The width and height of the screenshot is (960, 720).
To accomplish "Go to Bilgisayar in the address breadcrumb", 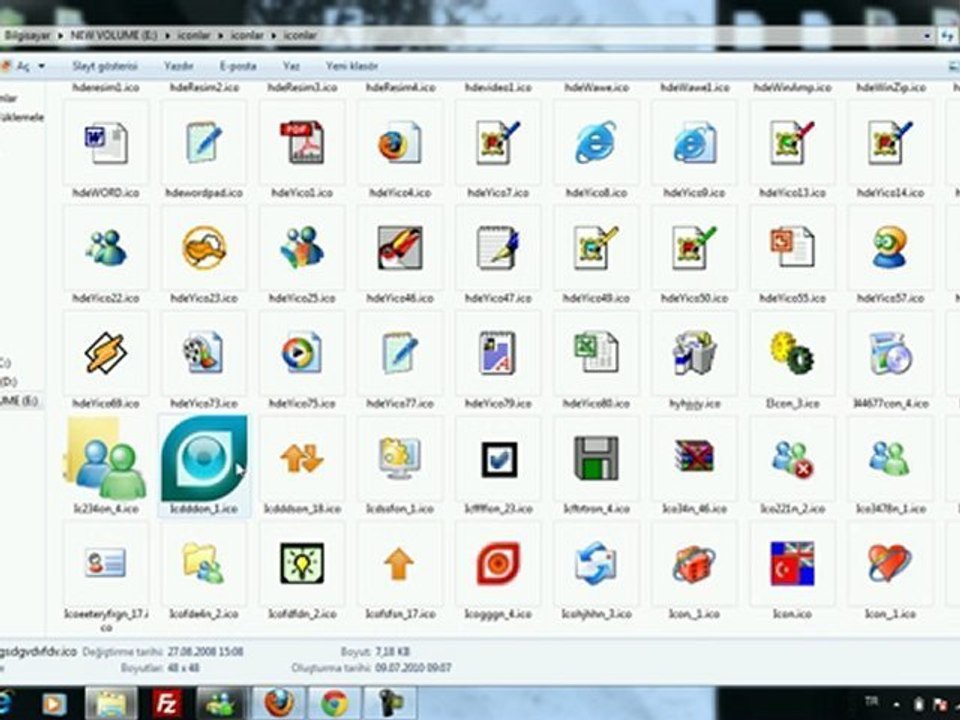I will pyautogui.click(x=27, y=36).
